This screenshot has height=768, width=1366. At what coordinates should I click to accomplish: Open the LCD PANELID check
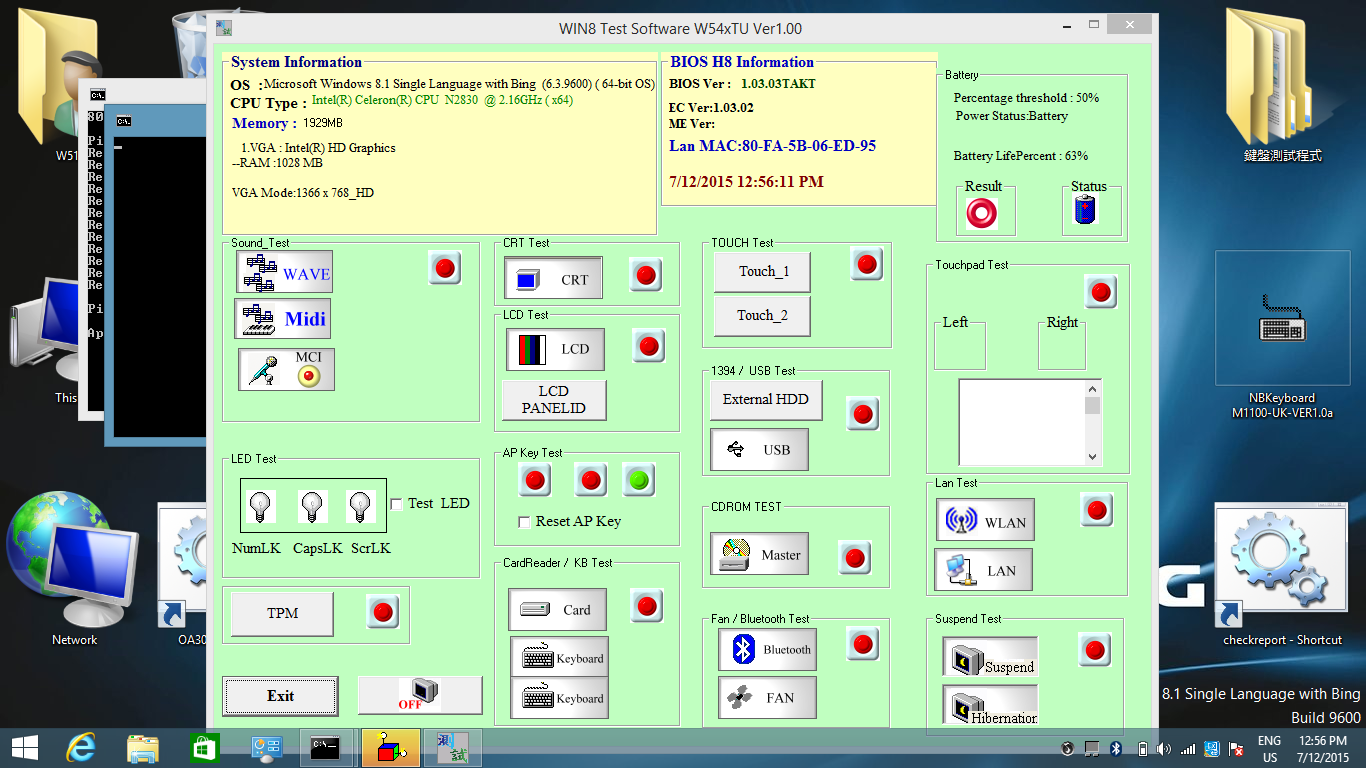(x=554, y=399)
